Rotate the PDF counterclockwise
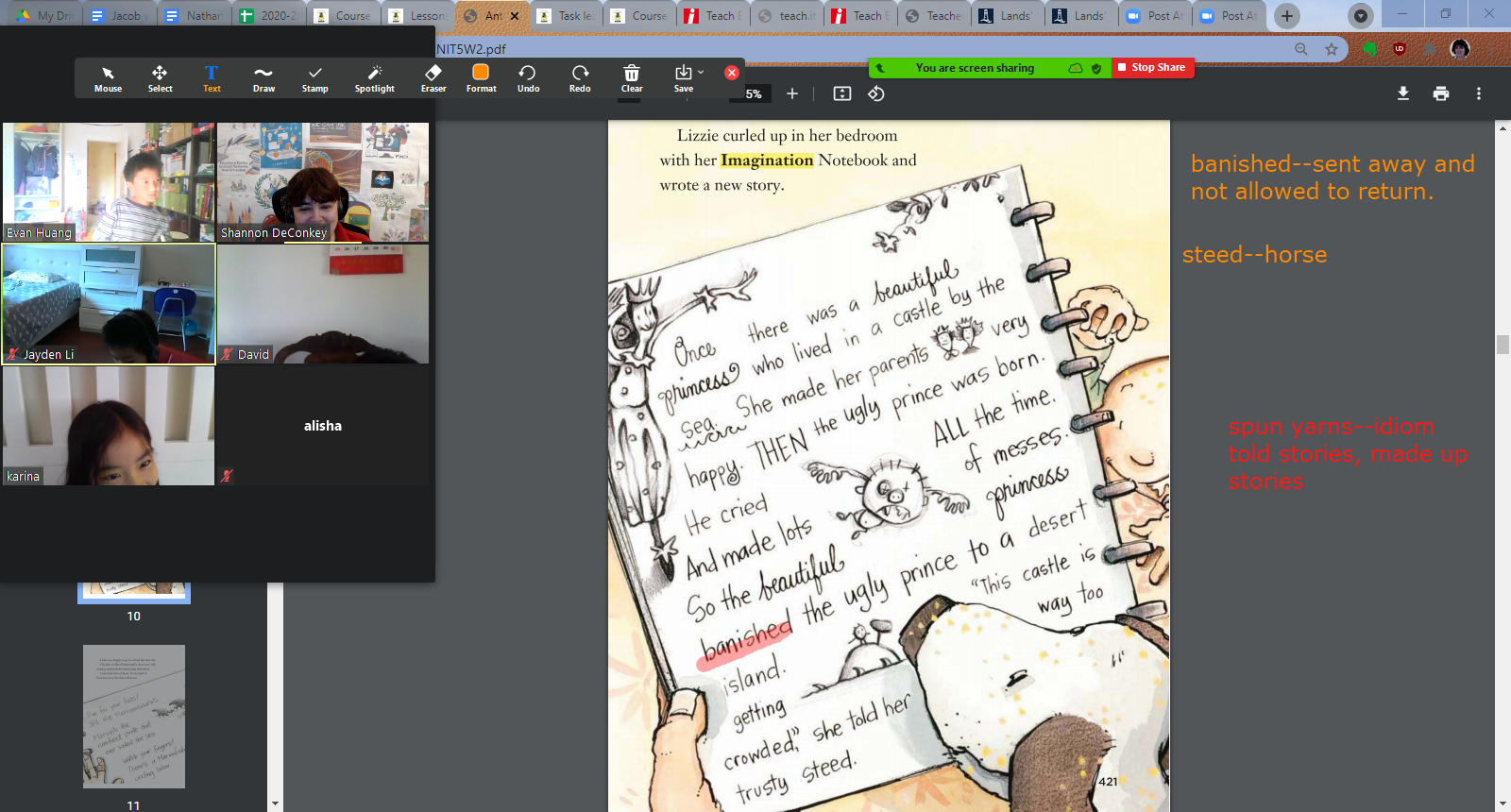1511x812 pixels. click(876, 93)
